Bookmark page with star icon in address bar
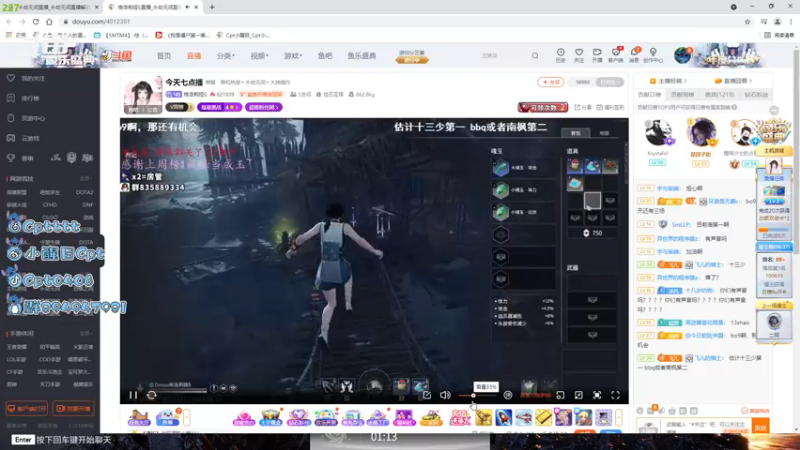This screenshot has height=450, width=800. click(x=747, y=21)
